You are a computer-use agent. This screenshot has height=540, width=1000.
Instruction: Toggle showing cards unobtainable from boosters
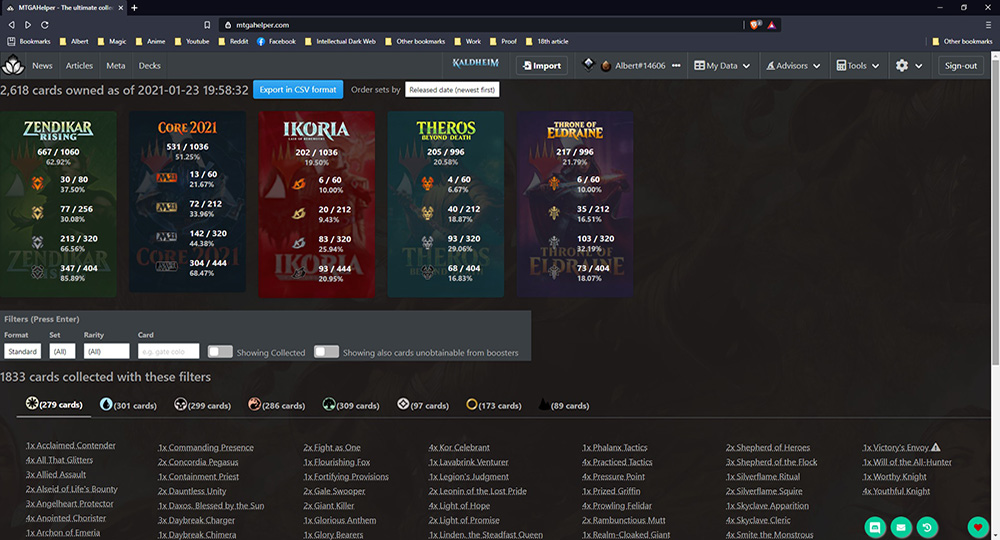327,352
